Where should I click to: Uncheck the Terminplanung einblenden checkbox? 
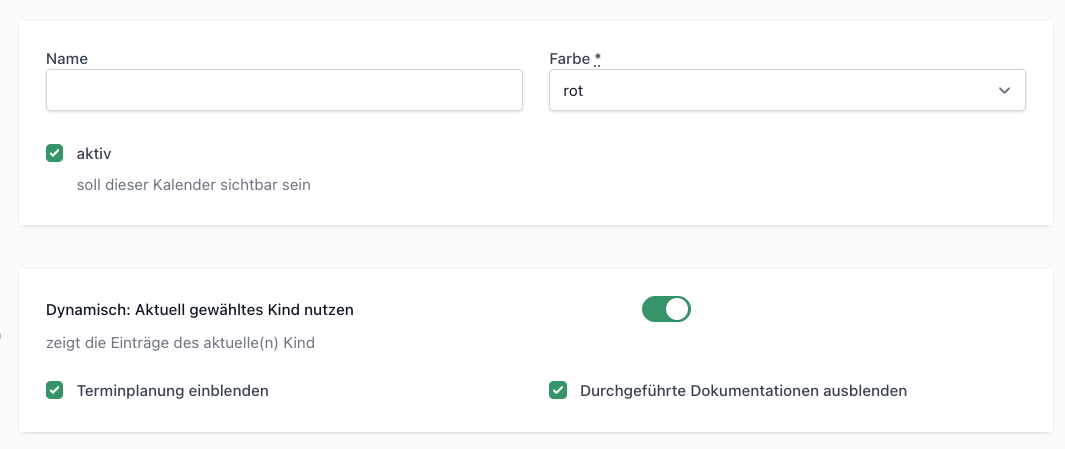[55, 390]
